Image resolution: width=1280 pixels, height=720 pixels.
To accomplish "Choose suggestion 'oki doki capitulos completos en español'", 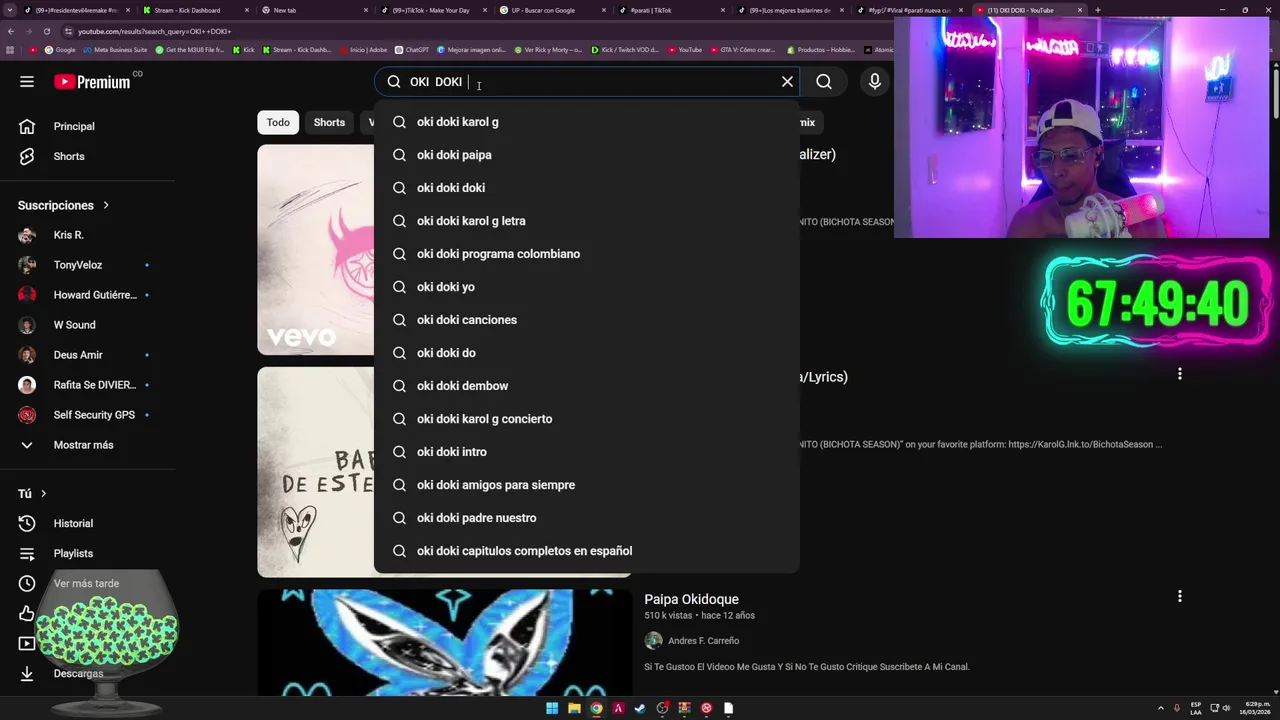I will pyautogui.click(x=587, y=551).
